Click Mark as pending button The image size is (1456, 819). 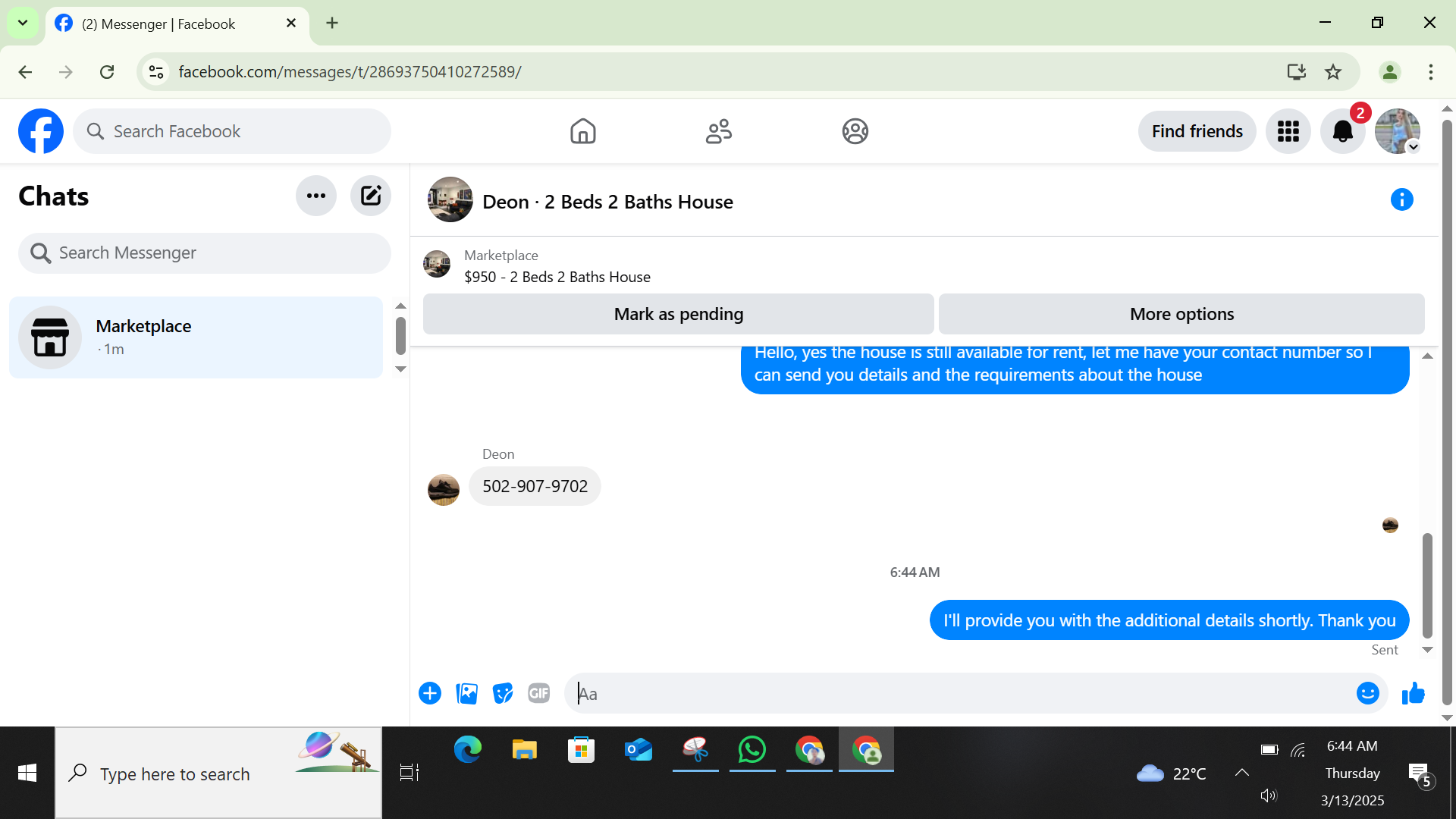(679, 314)
